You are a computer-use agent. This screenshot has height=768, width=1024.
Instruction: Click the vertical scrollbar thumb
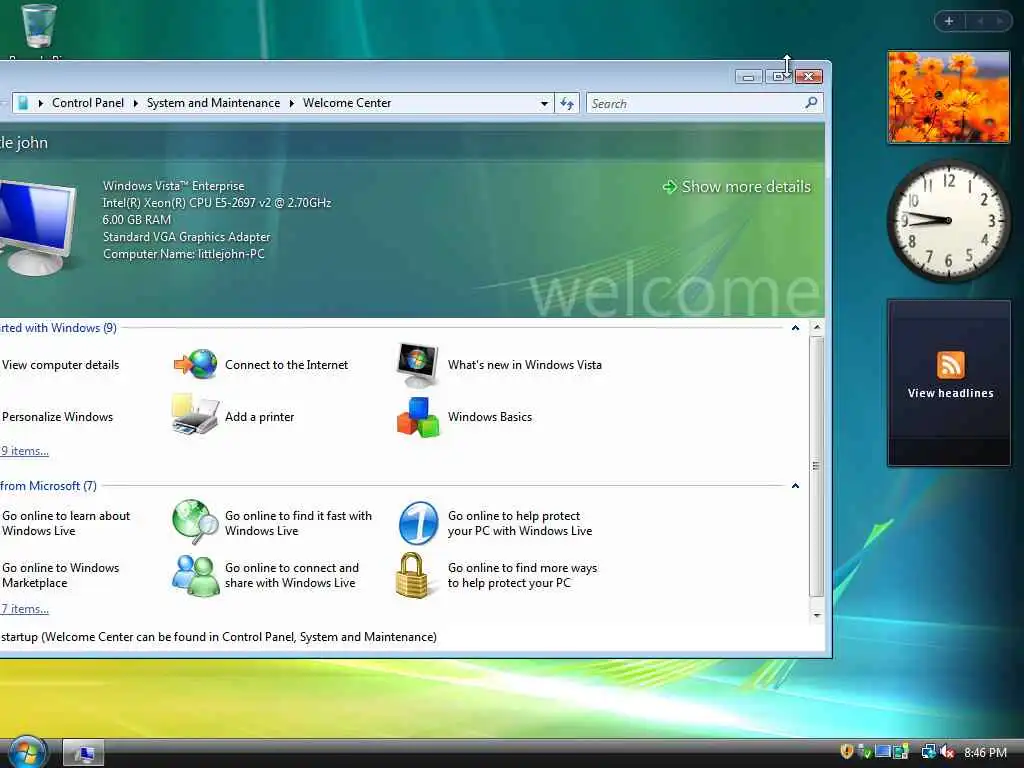pos(816,466)
